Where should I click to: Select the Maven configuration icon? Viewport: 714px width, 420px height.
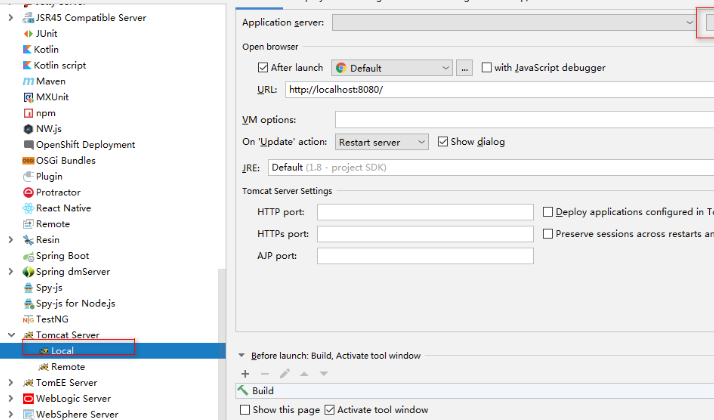point(28,81)
